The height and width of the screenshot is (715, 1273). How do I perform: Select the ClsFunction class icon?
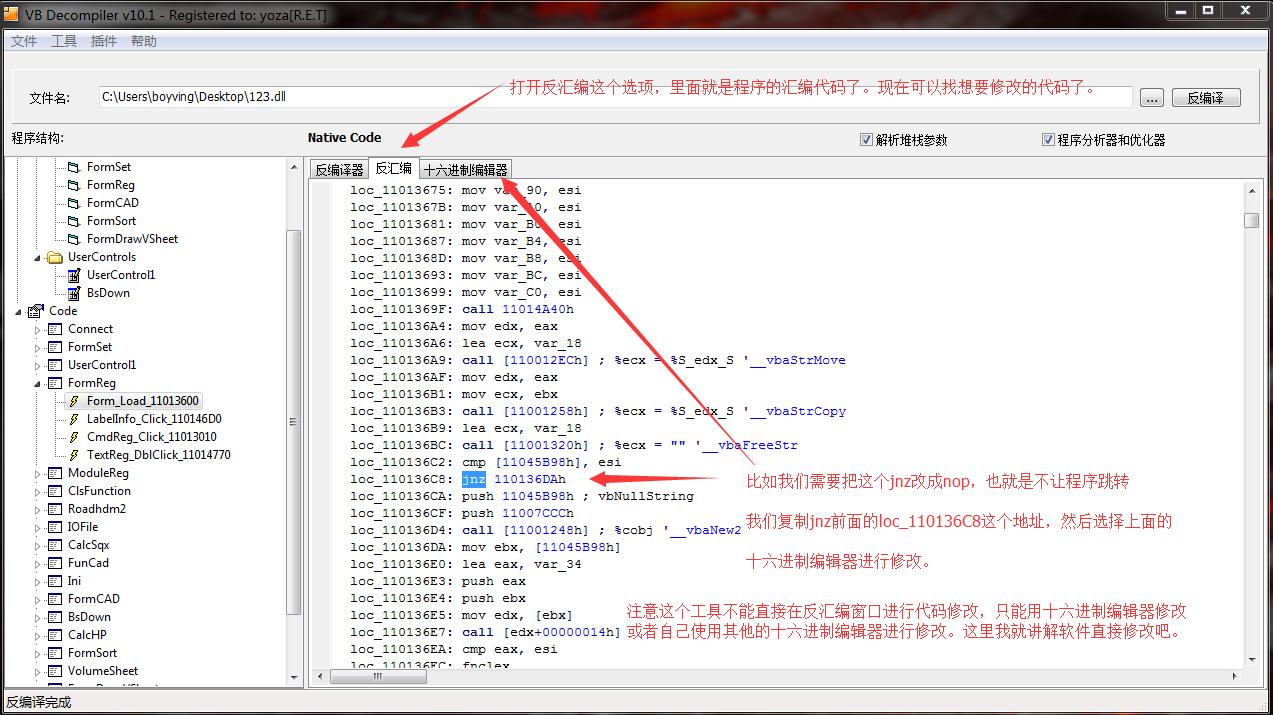coord(54,490)
